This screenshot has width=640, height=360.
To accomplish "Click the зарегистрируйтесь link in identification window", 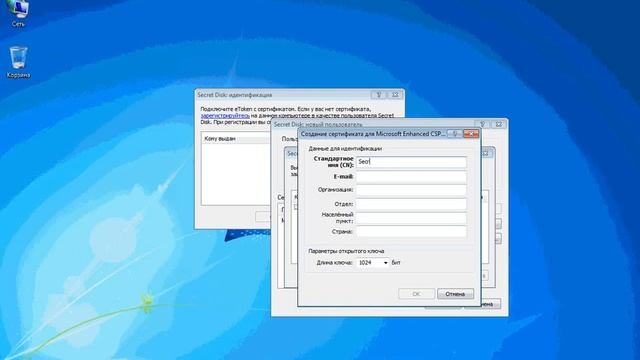I will (225, 116).
